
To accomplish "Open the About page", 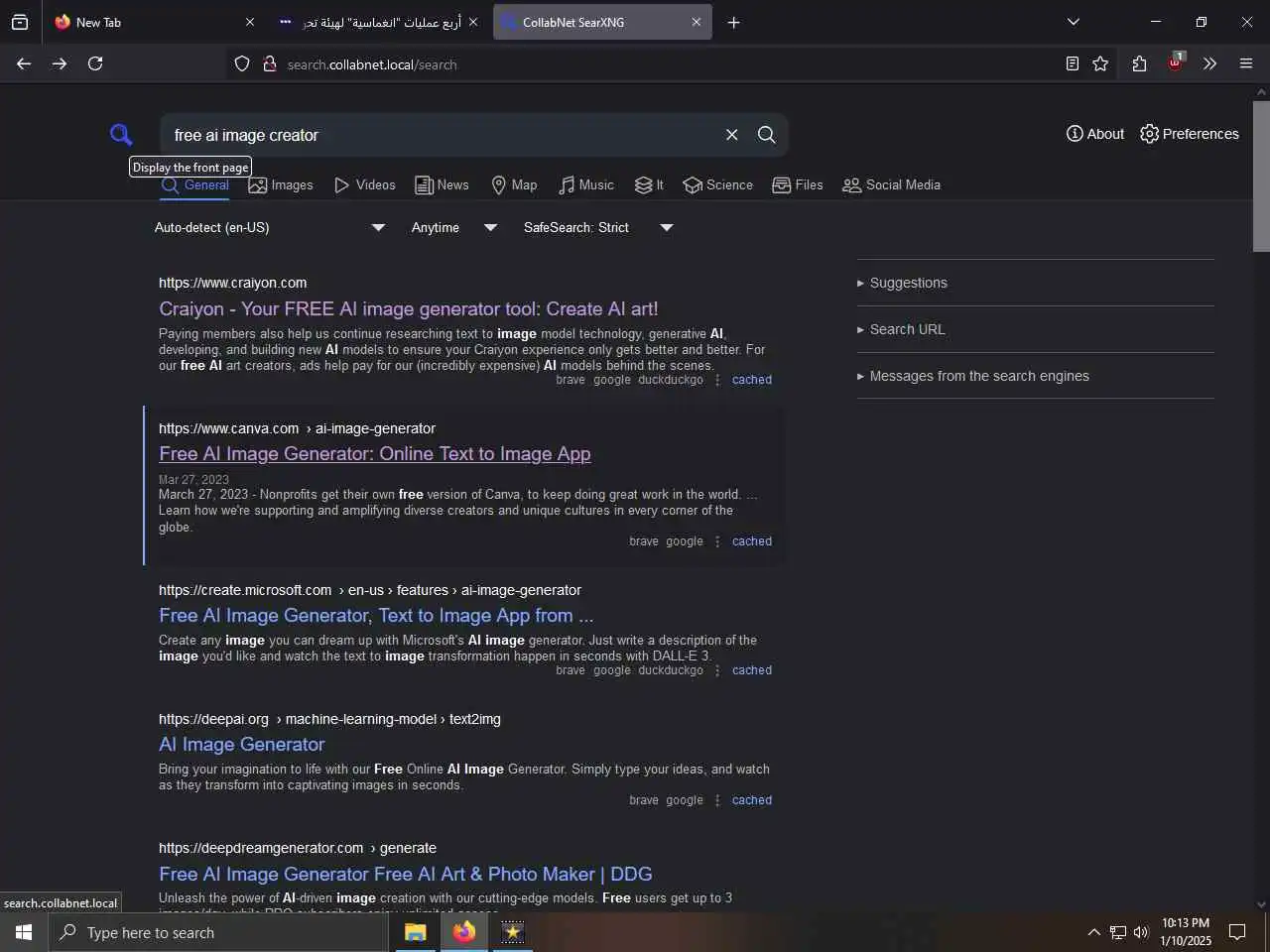I will point(1095,134).
